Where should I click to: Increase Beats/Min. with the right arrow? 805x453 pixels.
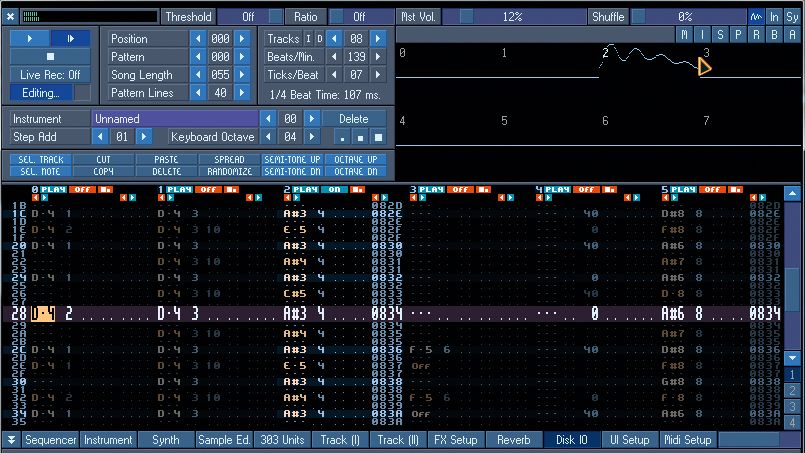click(380, 57)
